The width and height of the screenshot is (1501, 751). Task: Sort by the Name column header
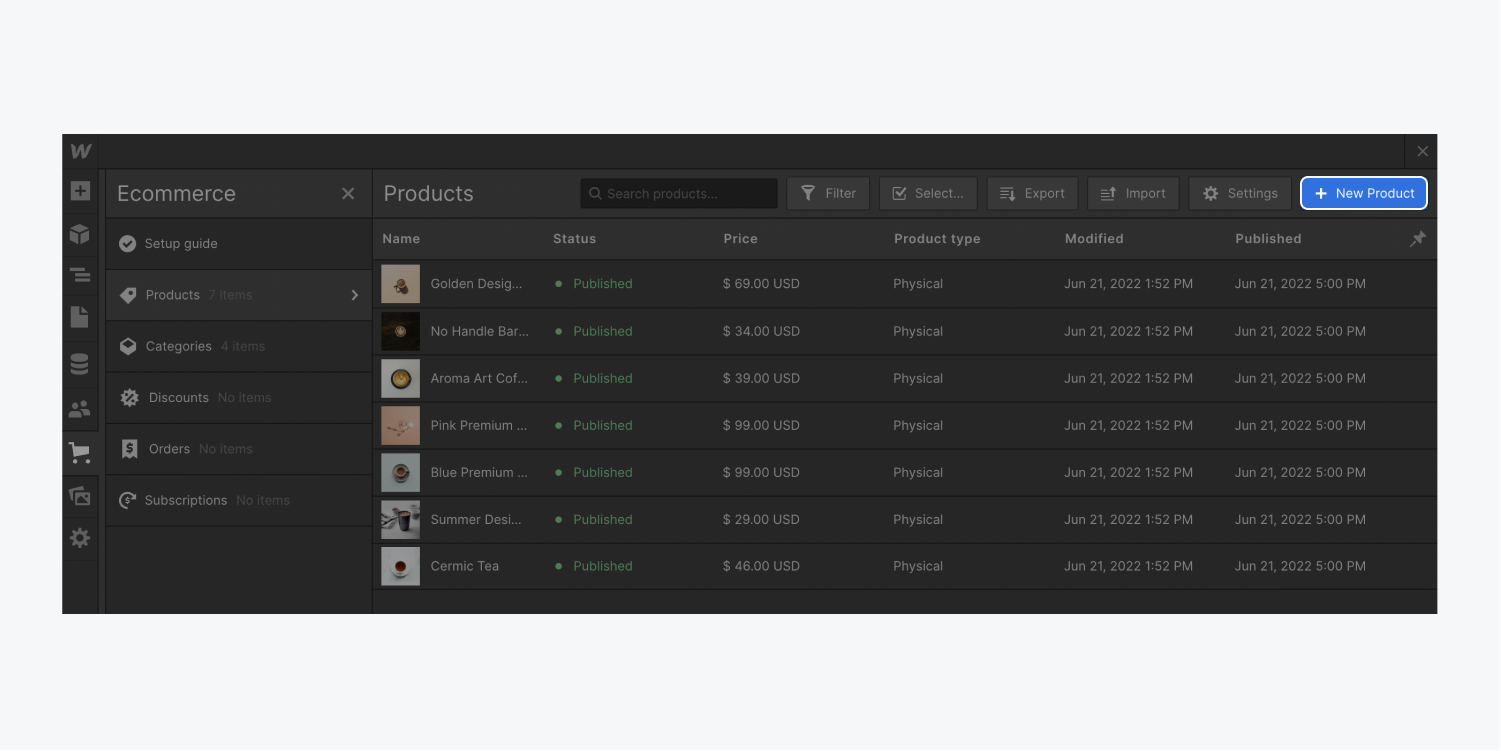pyautogui.click(x=401, y=239)
